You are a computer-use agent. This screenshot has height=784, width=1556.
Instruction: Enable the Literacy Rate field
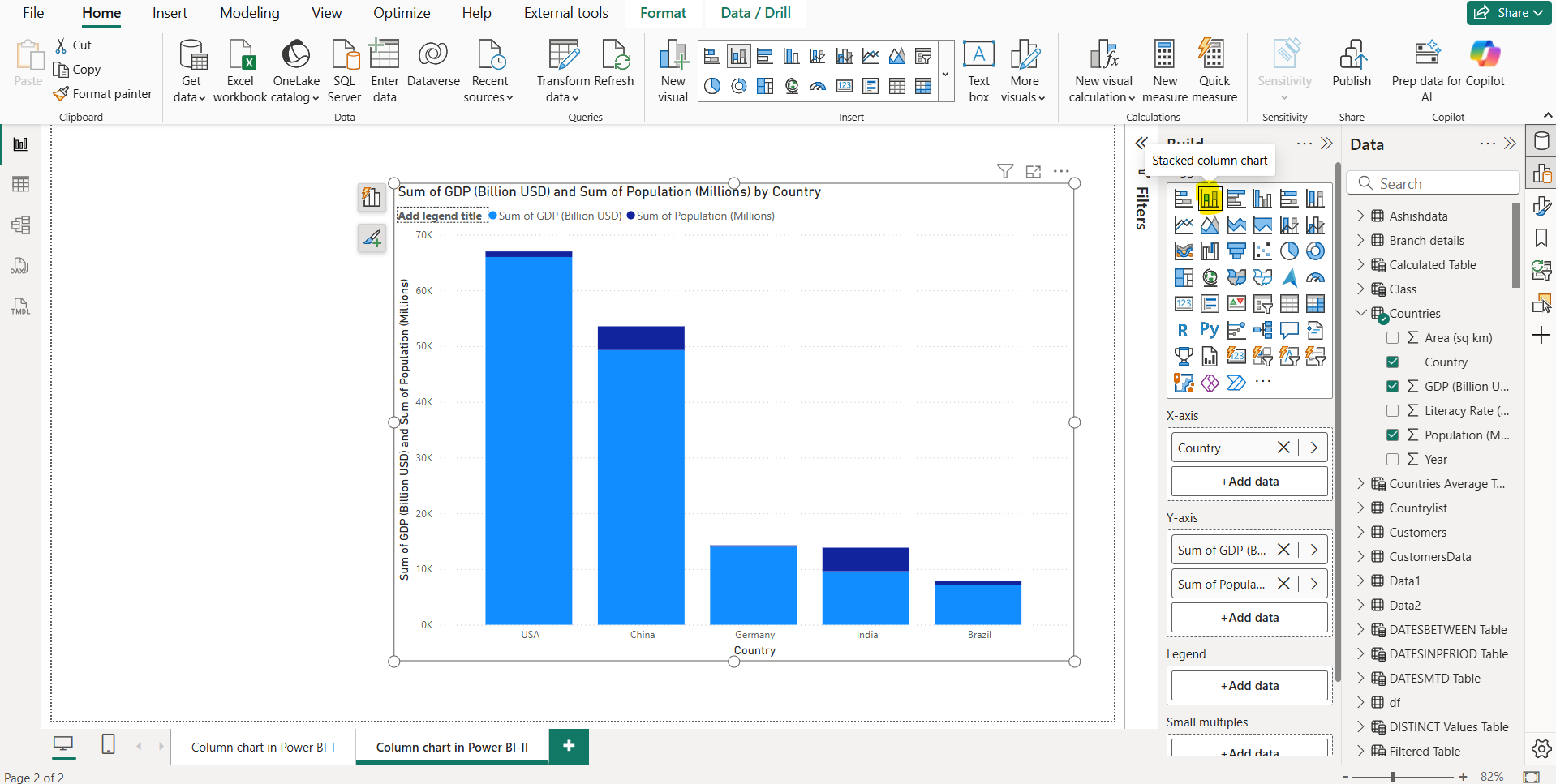[x=1394, y=410]
